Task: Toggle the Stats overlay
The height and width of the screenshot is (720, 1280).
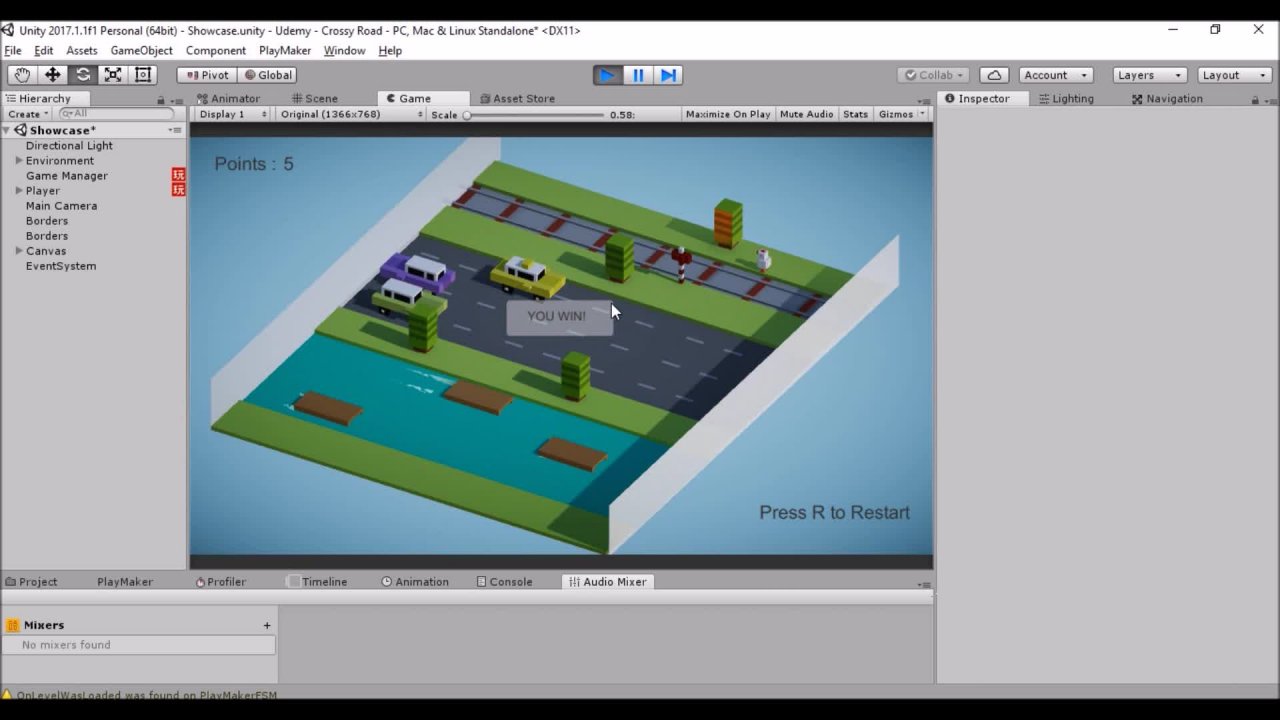Action: (x=855, y=114)
